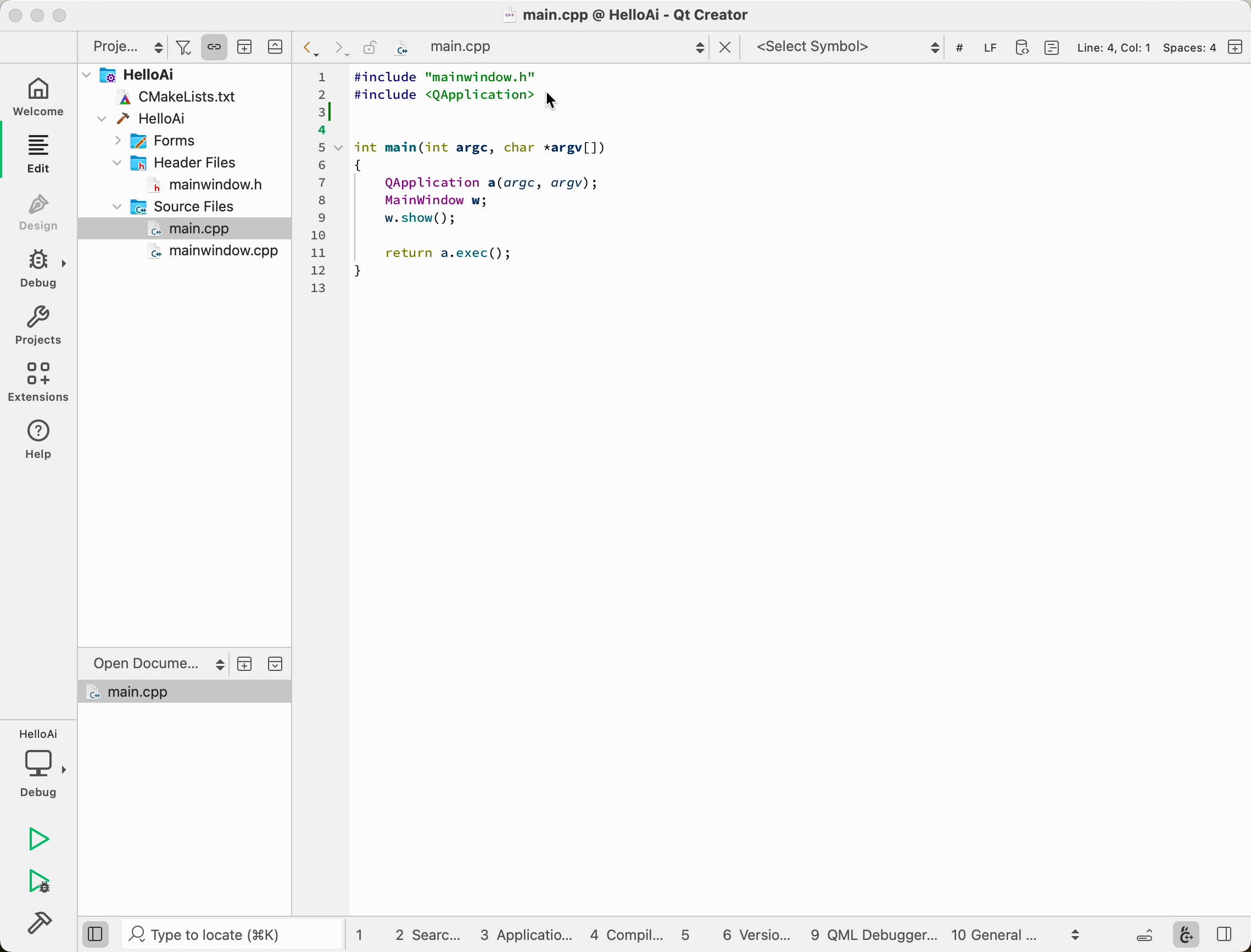
Task: Open the output panes selector arrows
Action: [1075, 935]
